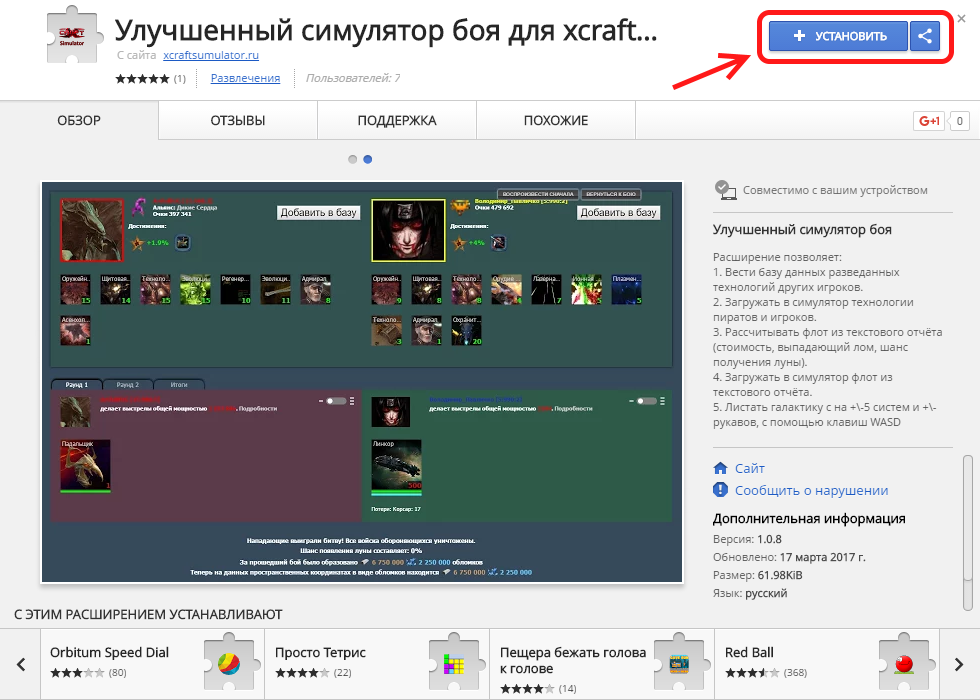Open the ПОХОЖИЕ tab

[556, 121]
